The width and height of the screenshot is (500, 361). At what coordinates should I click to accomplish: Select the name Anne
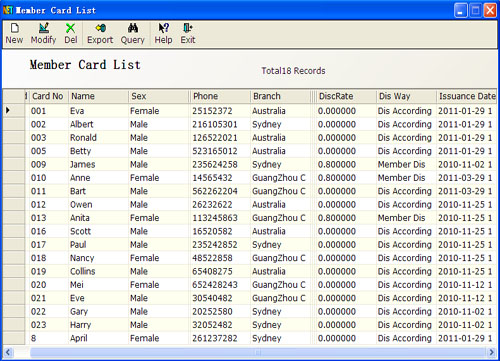click(x=80, y=178)
